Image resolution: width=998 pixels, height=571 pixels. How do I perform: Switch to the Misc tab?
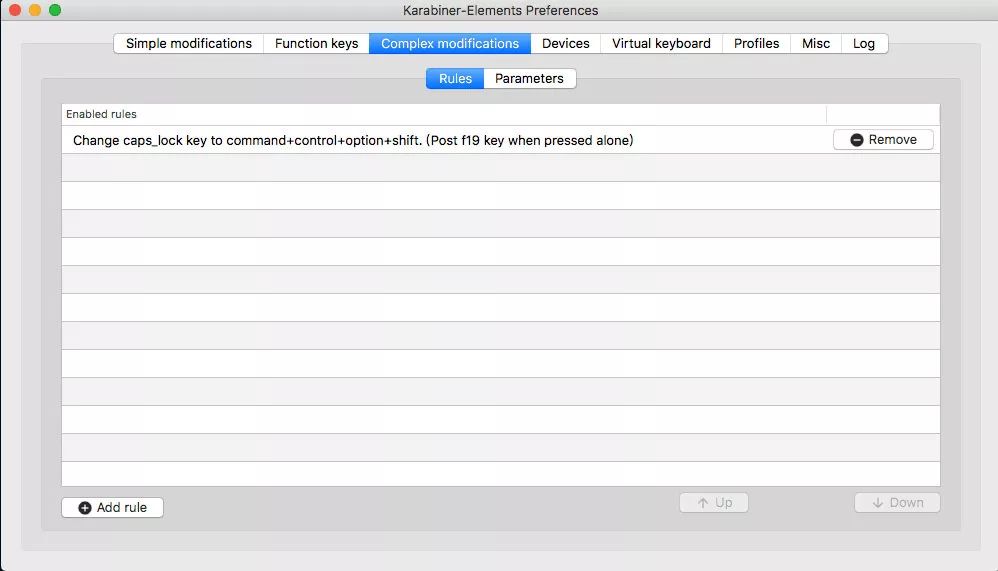[x=816, y=43]
